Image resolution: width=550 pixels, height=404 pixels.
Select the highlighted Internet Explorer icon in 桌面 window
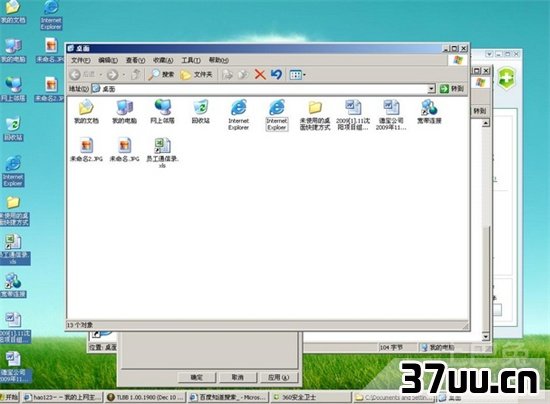pos(277,115)
